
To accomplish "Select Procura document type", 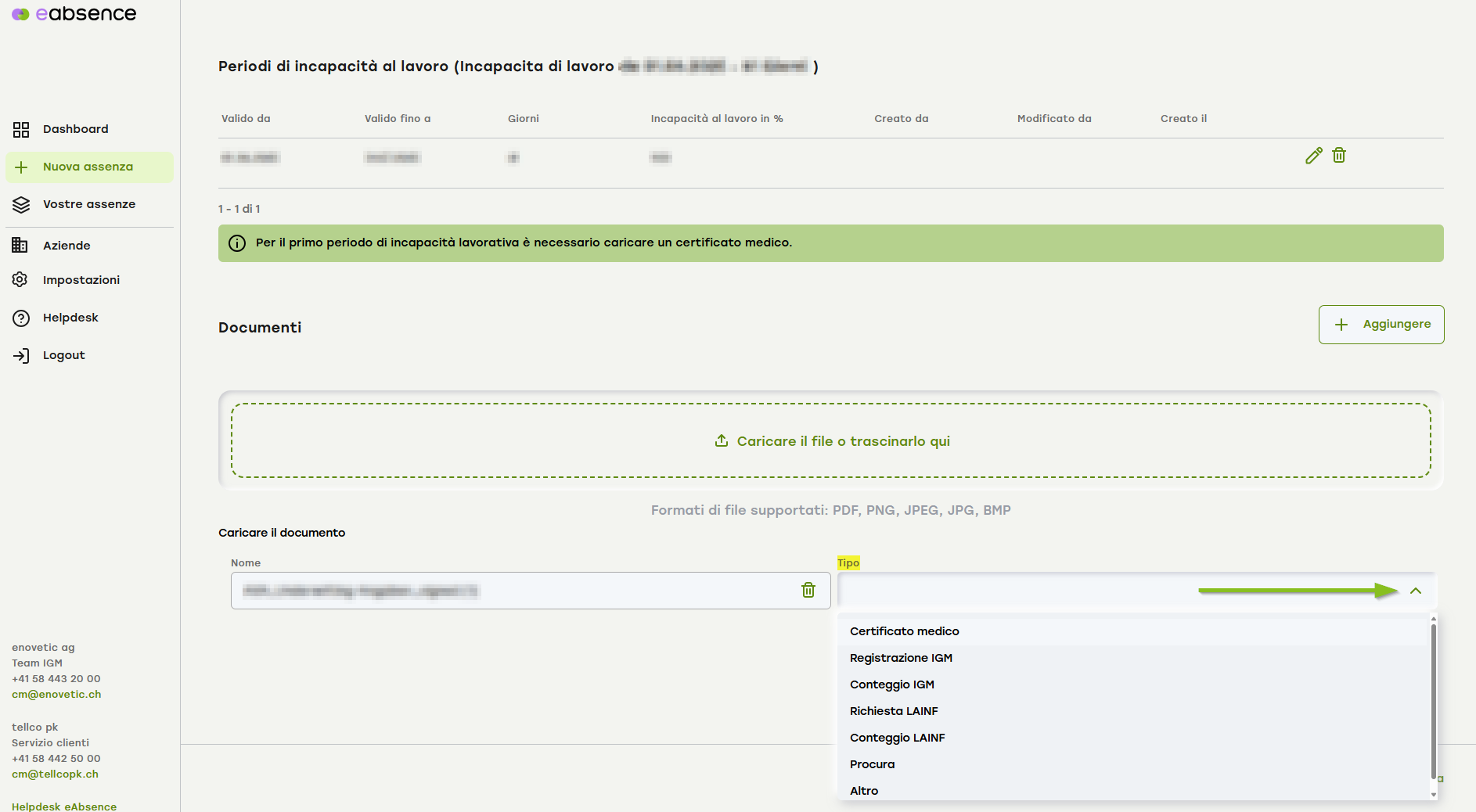I will (x=872, y=764).
